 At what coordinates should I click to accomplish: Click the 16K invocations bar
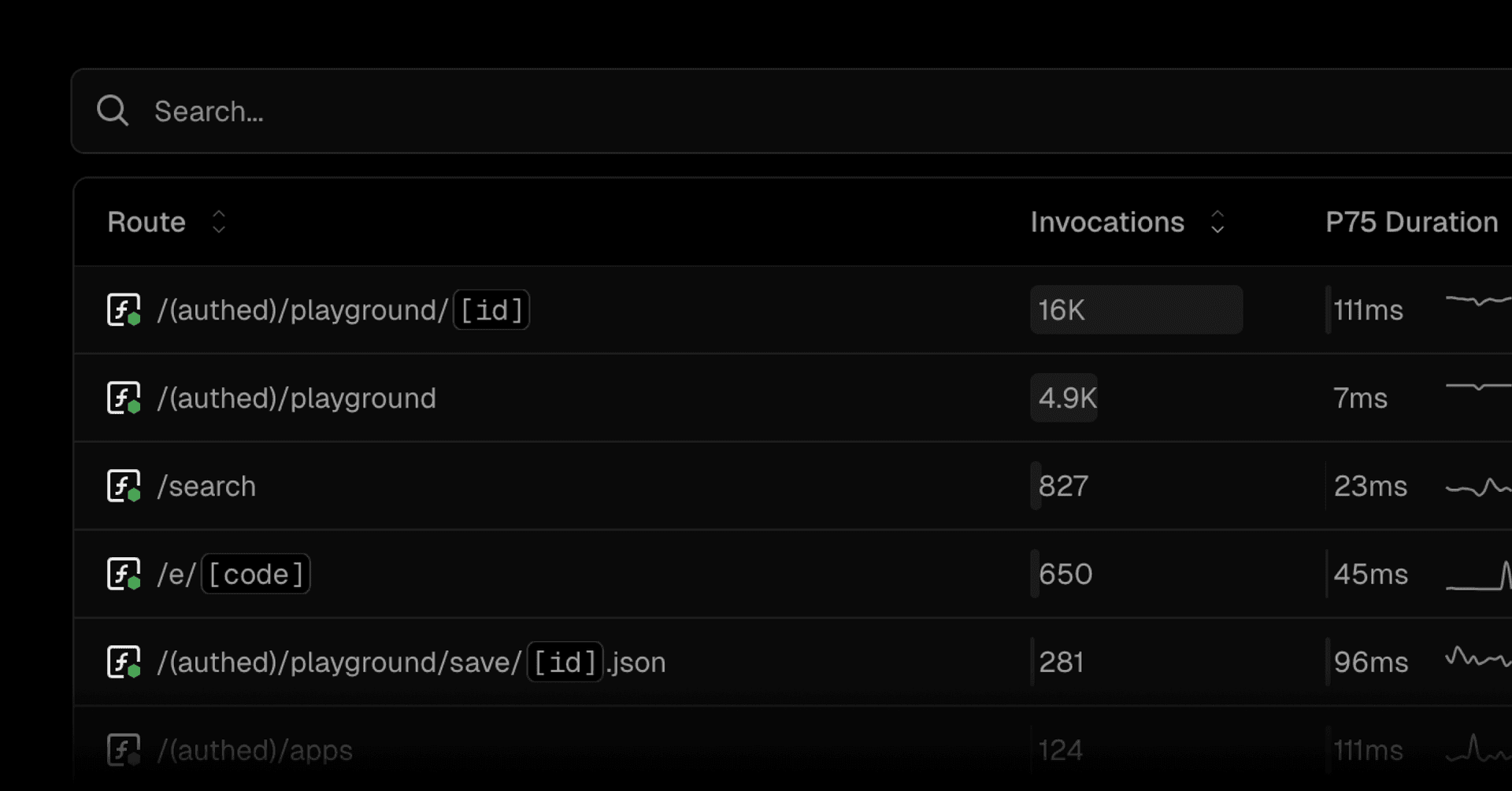pos(1136,310)
